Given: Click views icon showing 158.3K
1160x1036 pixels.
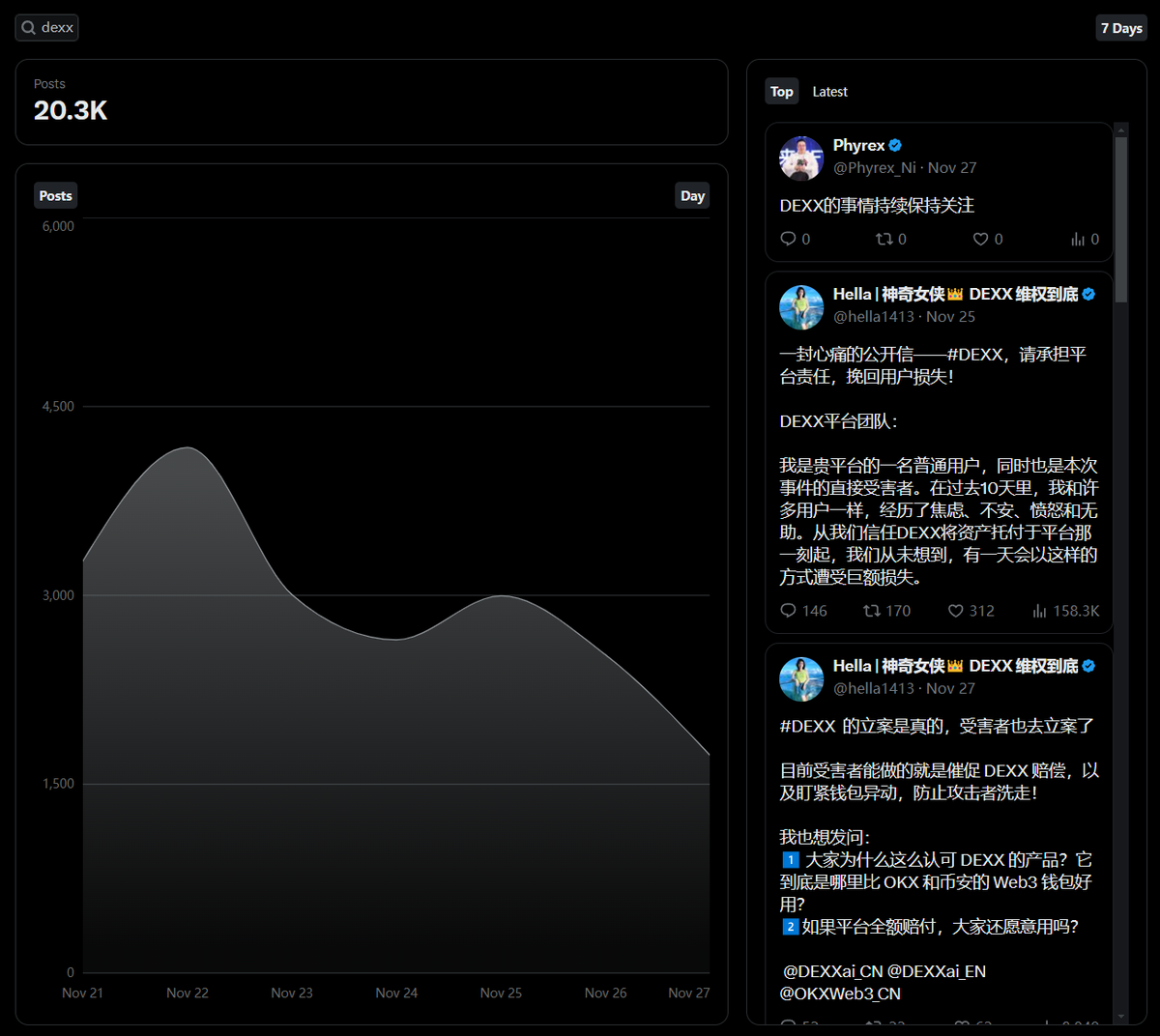Looking at the screenshot, I should pyautogui.click(x=1039, y=611).
